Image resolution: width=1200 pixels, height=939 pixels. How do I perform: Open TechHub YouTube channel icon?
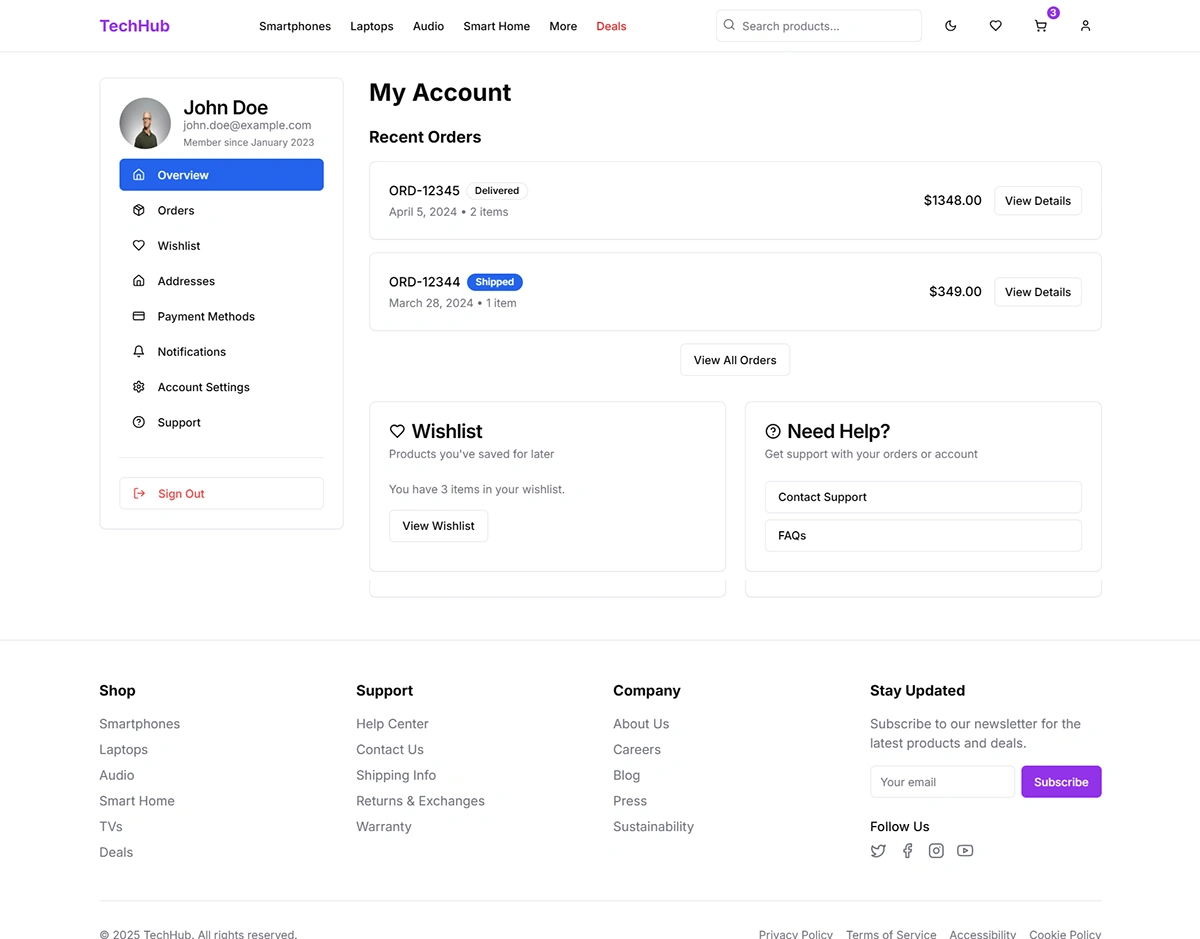(x=965, y=851)
